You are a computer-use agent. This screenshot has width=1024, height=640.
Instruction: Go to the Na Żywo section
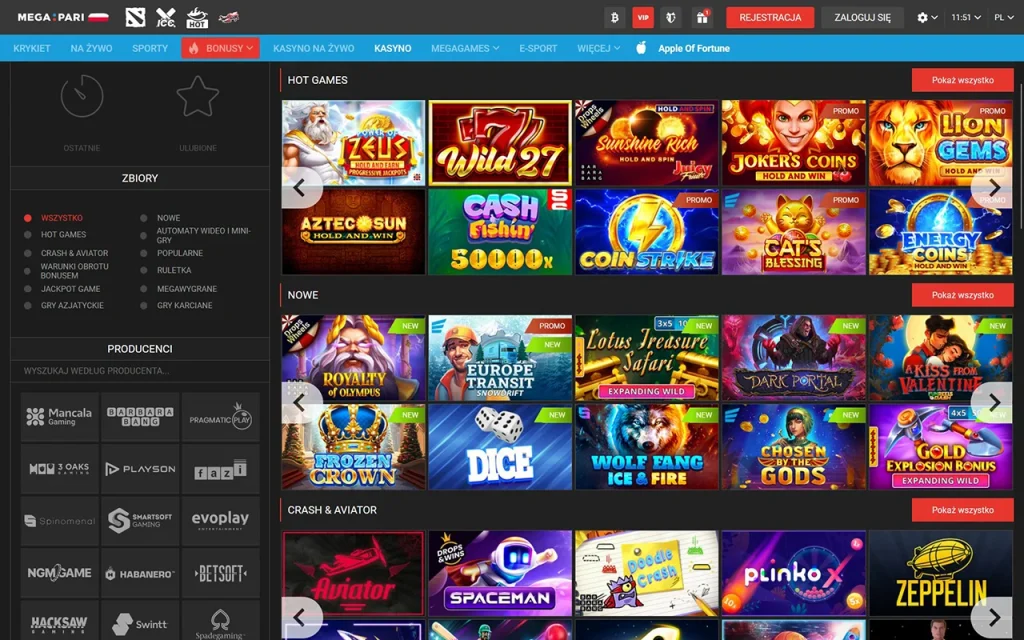tap(91, 48)
